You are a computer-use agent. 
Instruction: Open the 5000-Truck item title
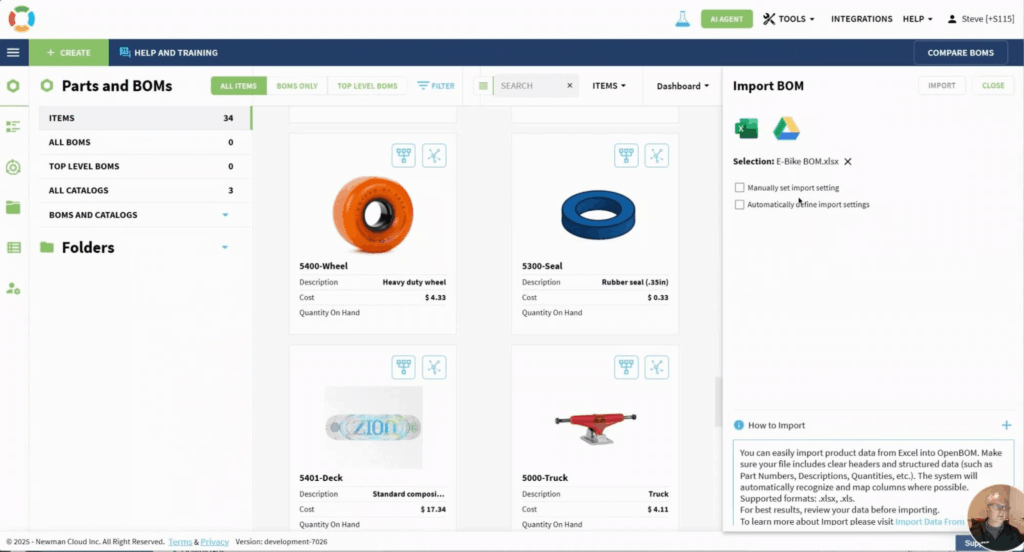tap(545, 478)
